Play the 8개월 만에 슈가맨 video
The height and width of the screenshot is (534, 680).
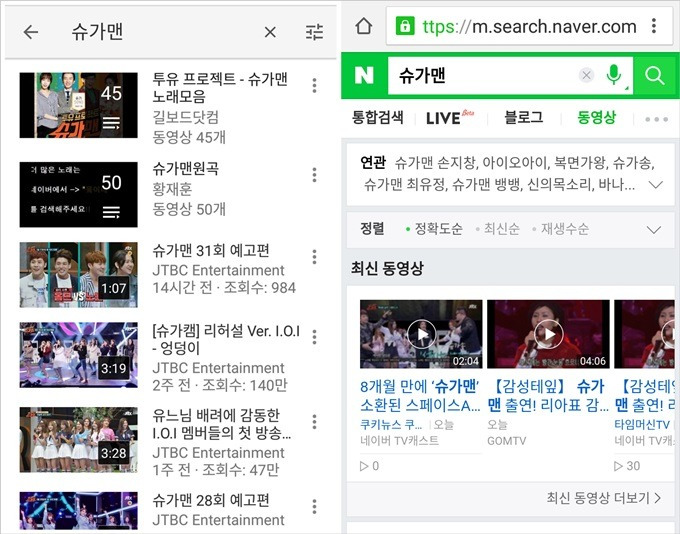tap(421, 334)
